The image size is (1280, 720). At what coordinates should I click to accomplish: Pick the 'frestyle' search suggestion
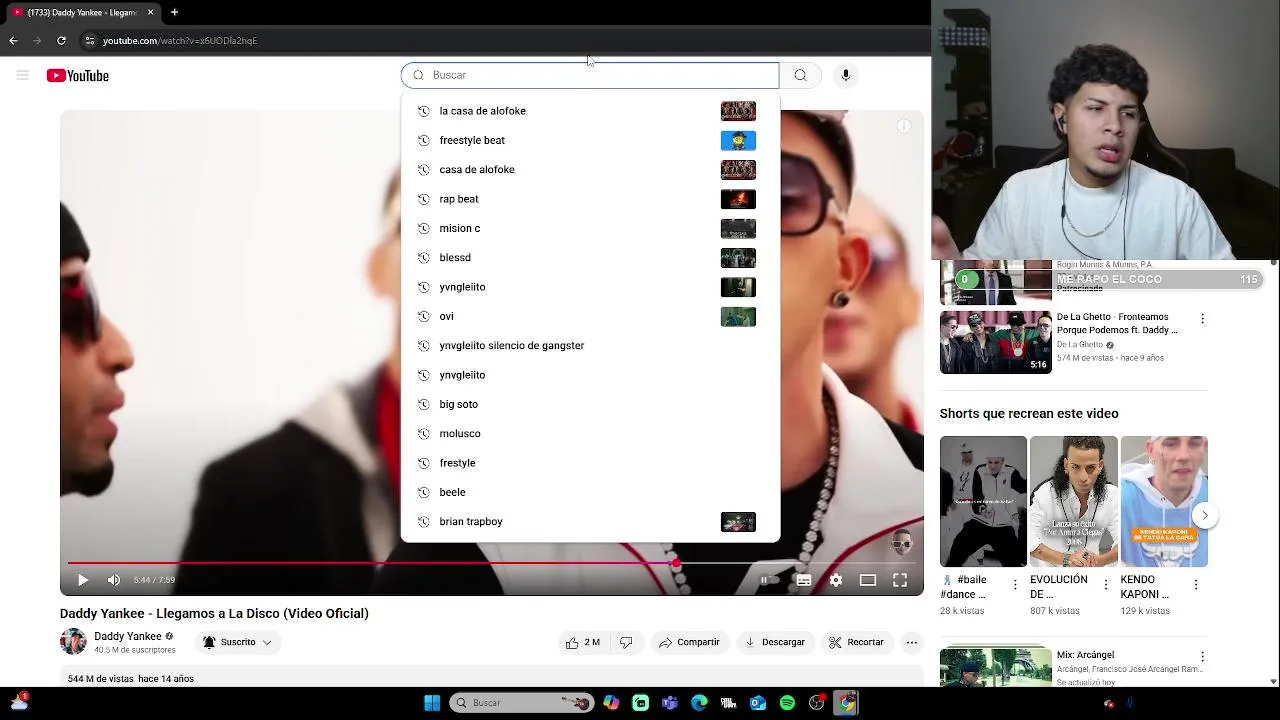tap(590, 463)
